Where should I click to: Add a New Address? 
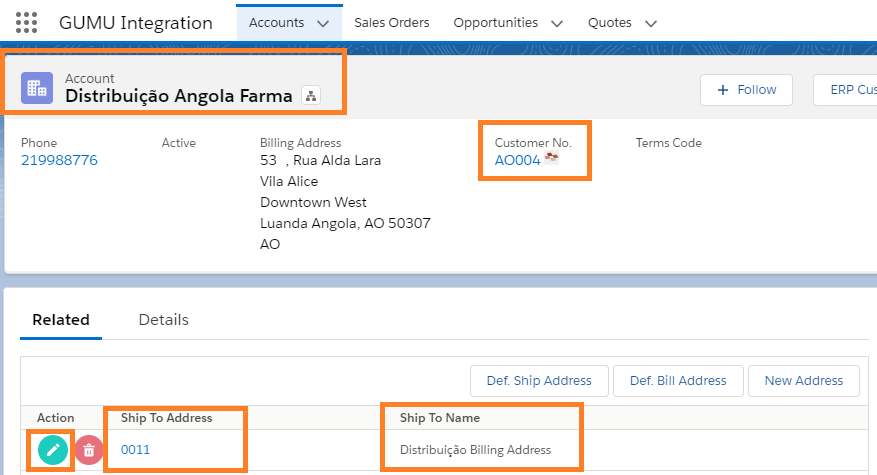click(x=804, y=381)
